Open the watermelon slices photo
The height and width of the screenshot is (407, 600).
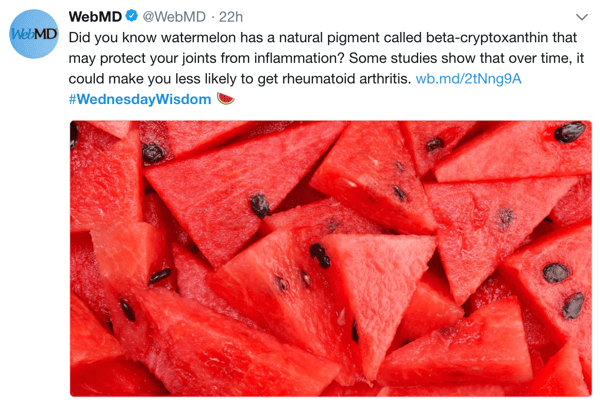(331, 258)
